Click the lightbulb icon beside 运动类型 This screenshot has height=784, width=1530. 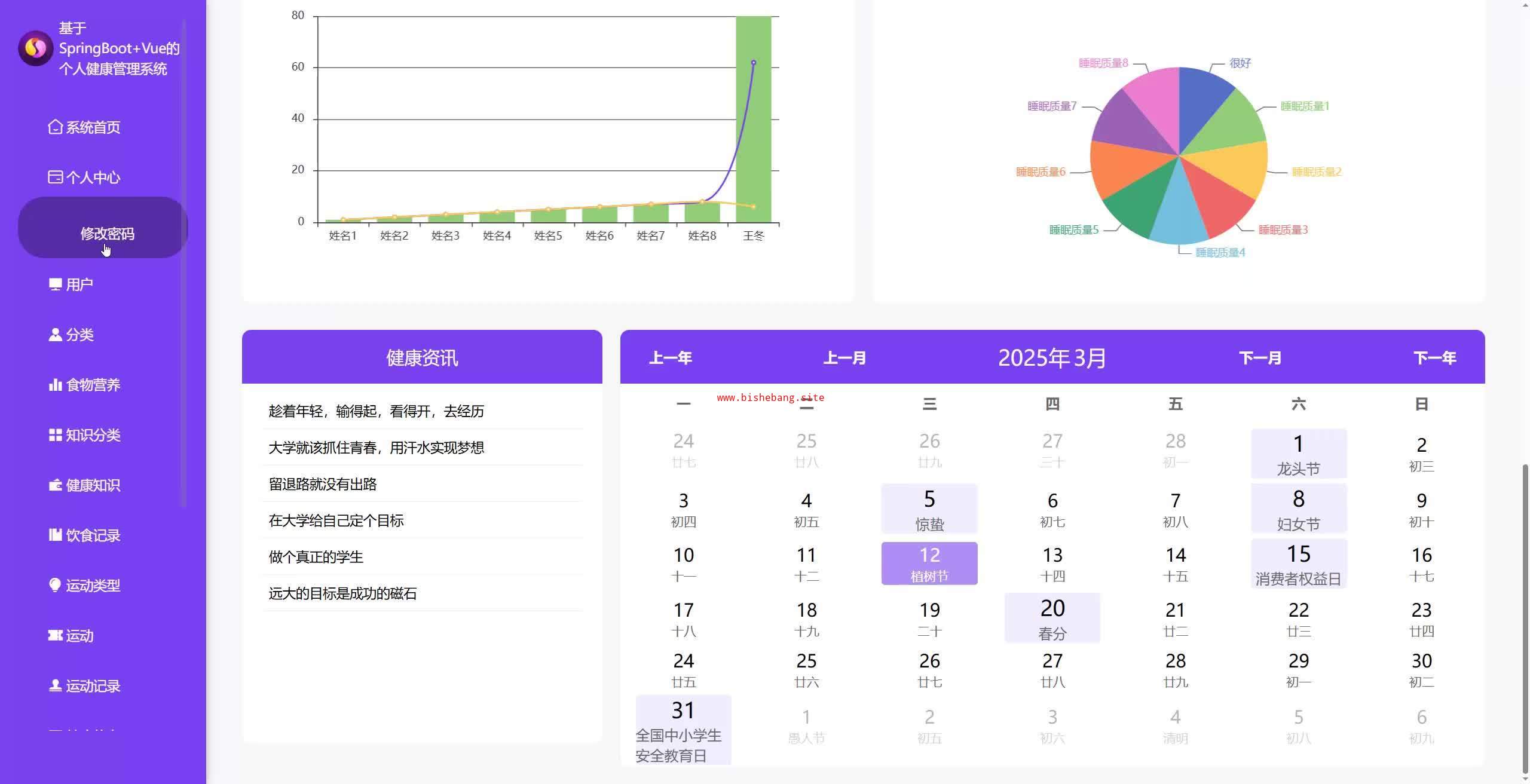55,586
